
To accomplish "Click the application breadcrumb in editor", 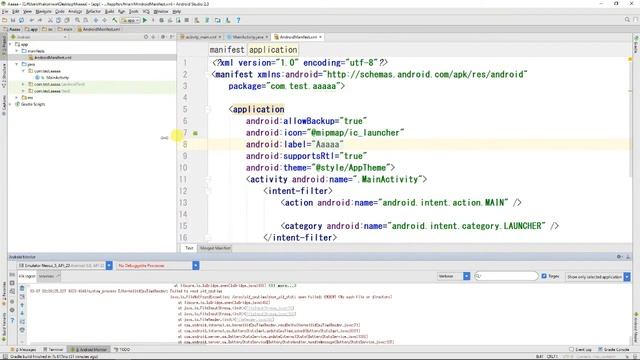I will (x=273, y=50).
